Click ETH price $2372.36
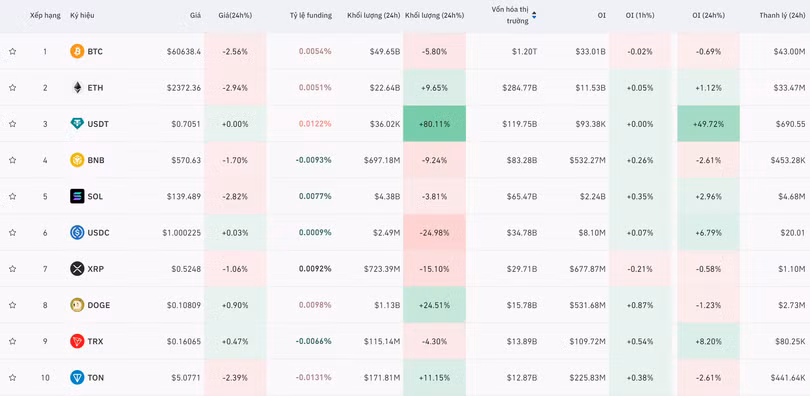The image size is (810, 396). click(x=184, y=88)
